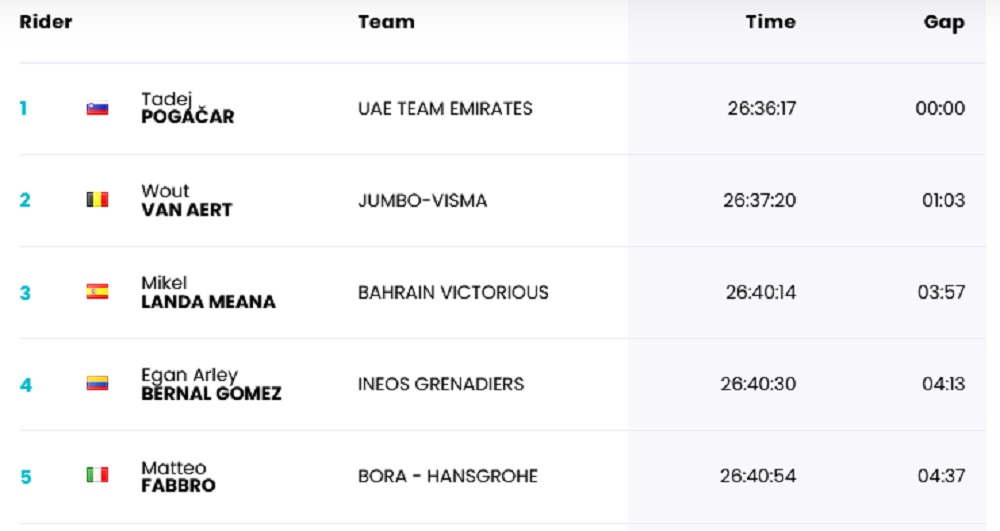
Task: Open rider Matteo Fabbro's profile
Action: (x=178, y=476)
